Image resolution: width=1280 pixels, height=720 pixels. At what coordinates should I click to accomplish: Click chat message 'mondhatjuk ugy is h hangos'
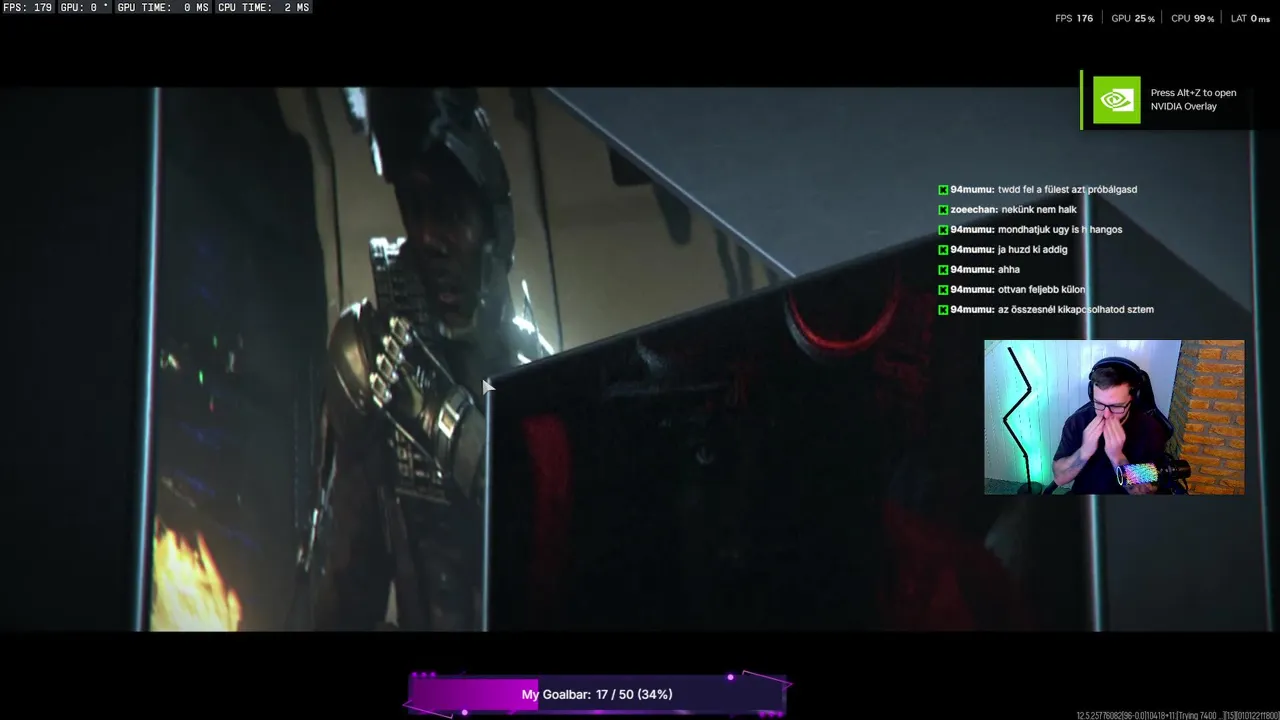click(x=1060, y=229)
